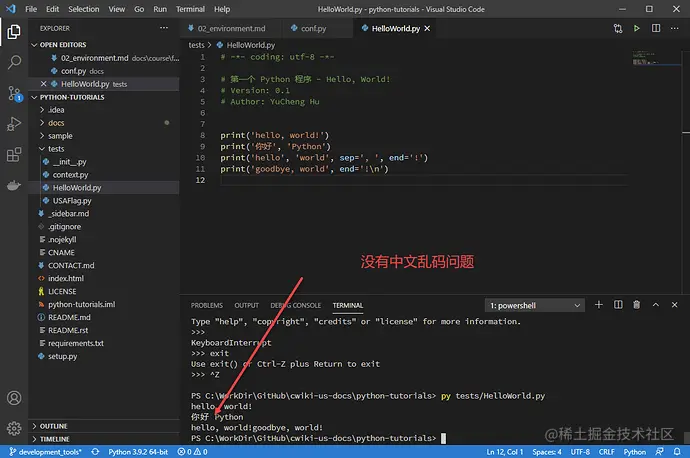Open errors and warnings count in status bar
690x458 pixels.
(x=192, y=452)
